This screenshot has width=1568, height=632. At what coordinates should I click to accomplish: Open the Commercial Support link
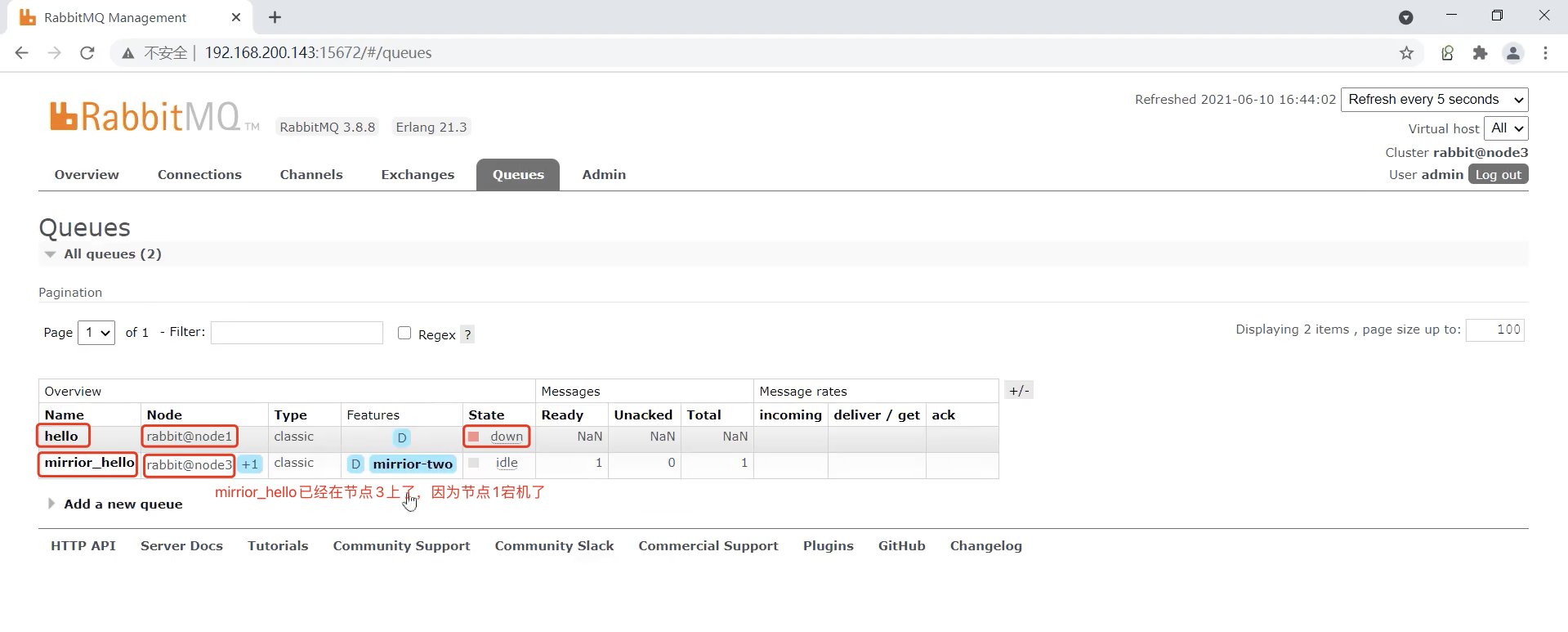[708, 546]
